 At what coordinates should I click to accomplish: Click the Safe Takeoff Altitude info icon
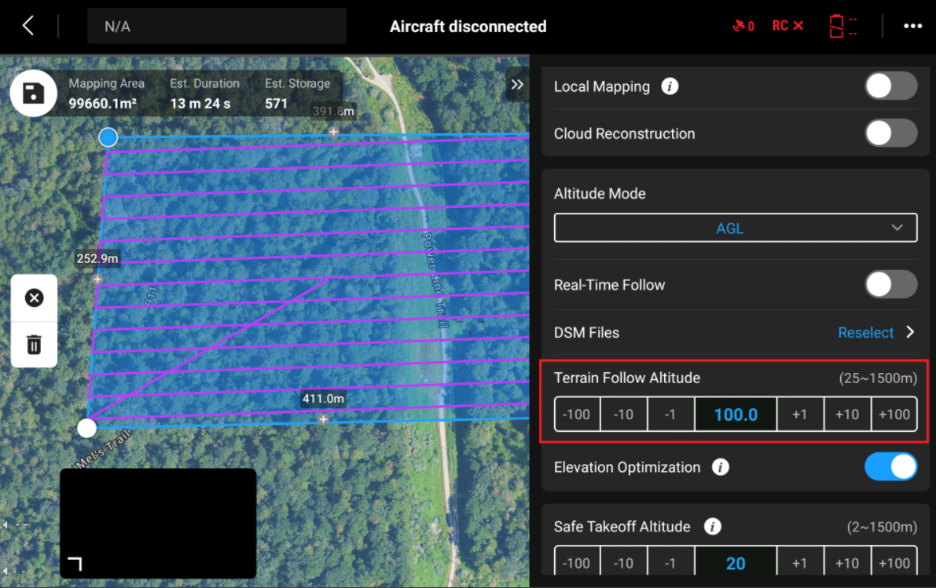tap(711, 527)
